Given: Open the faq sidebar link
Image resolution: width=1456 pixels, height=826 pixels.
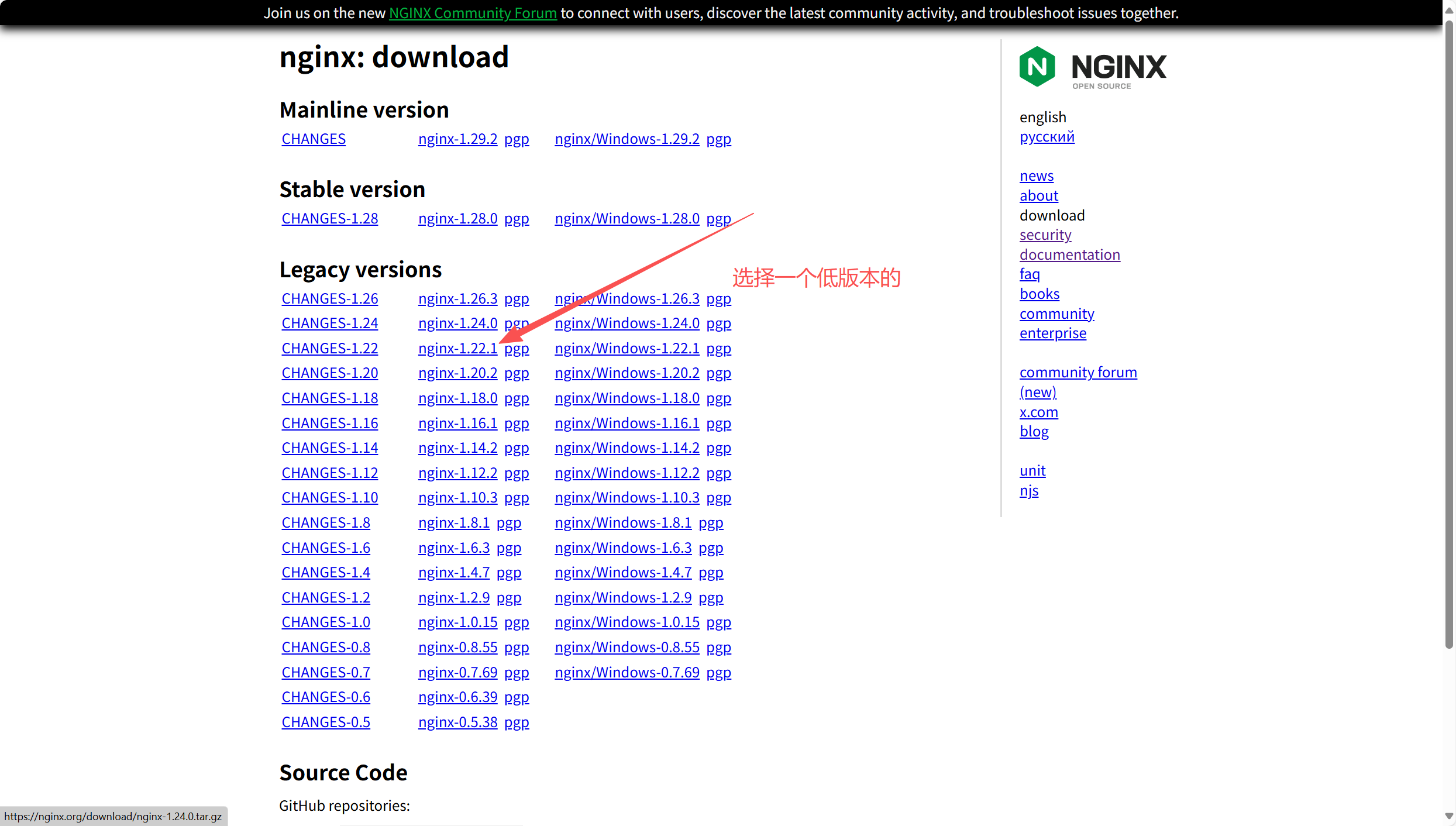Looking at the screenshot, I should point(1029,274).
